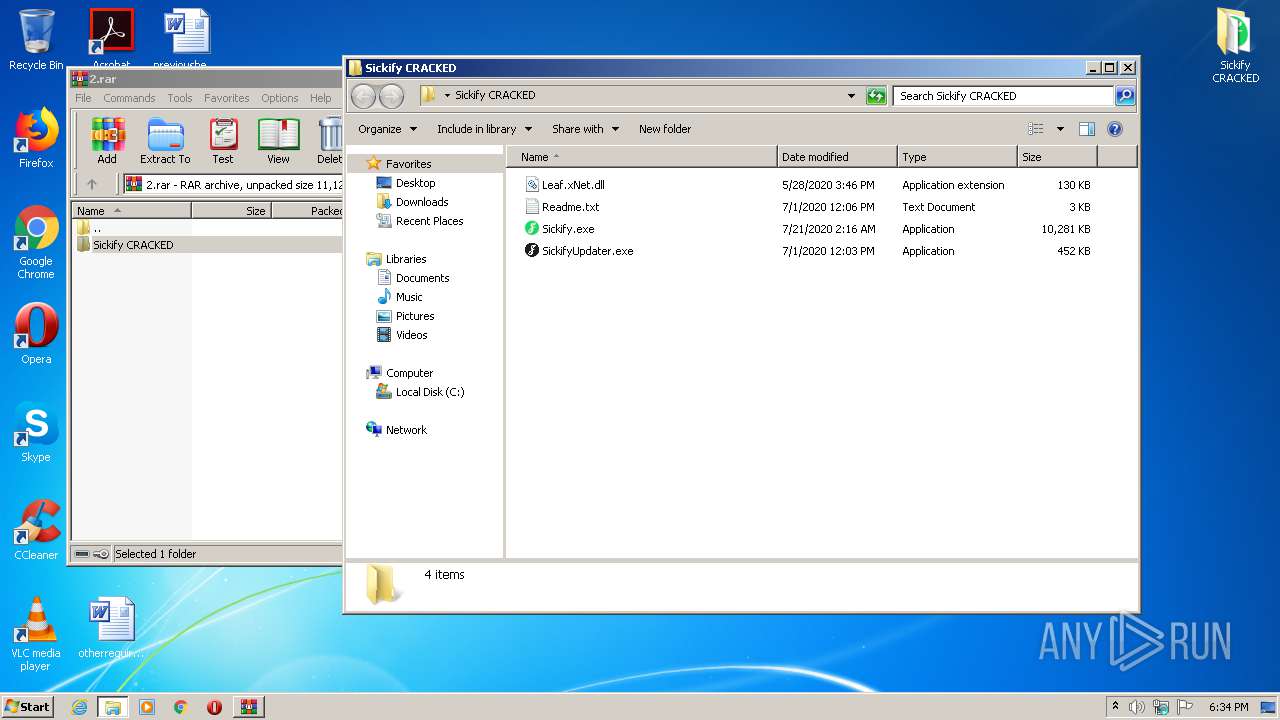Image resolution: width=1280 pixels, height=720 pixels.
Task: Select the VLC media player desktop icon
Action: [x=36, y=635]
